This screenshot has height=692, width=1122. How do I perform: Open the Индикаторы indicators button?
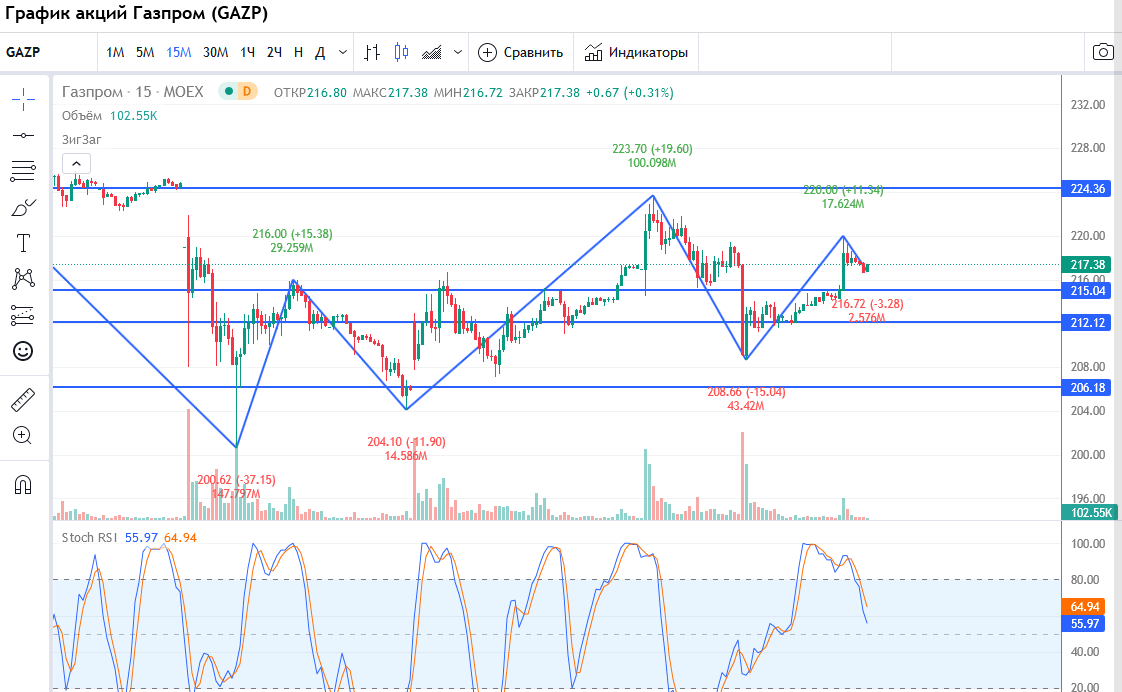pos(636,52)
